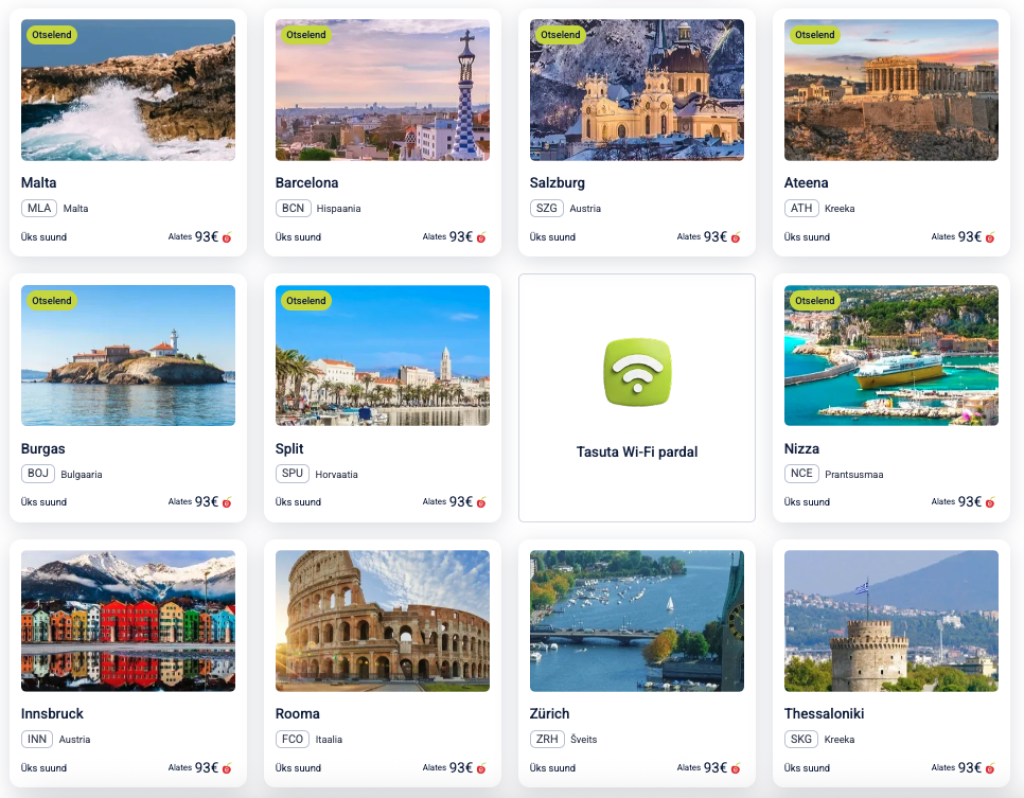This screenshot has width=1024, height=798.
Task: Click the SKG airport code badge
Action: 801,739
